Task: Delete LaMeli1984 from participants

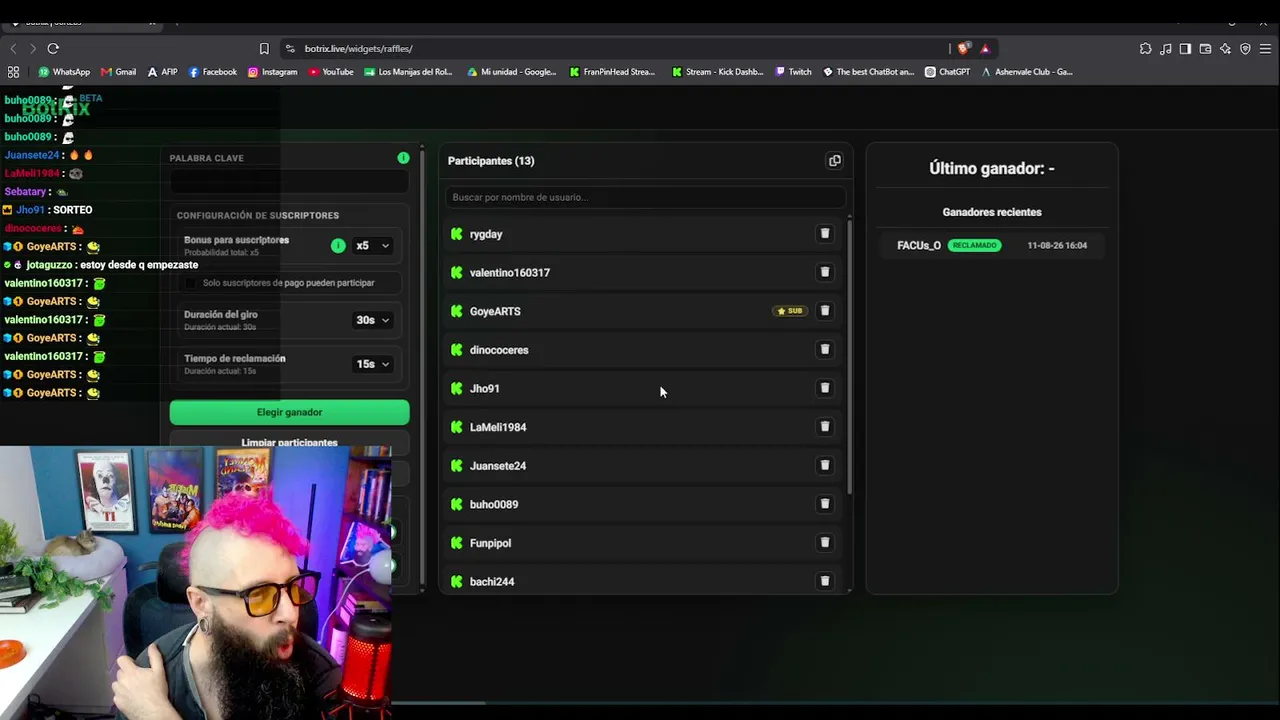Action: (x=825, y=427)
